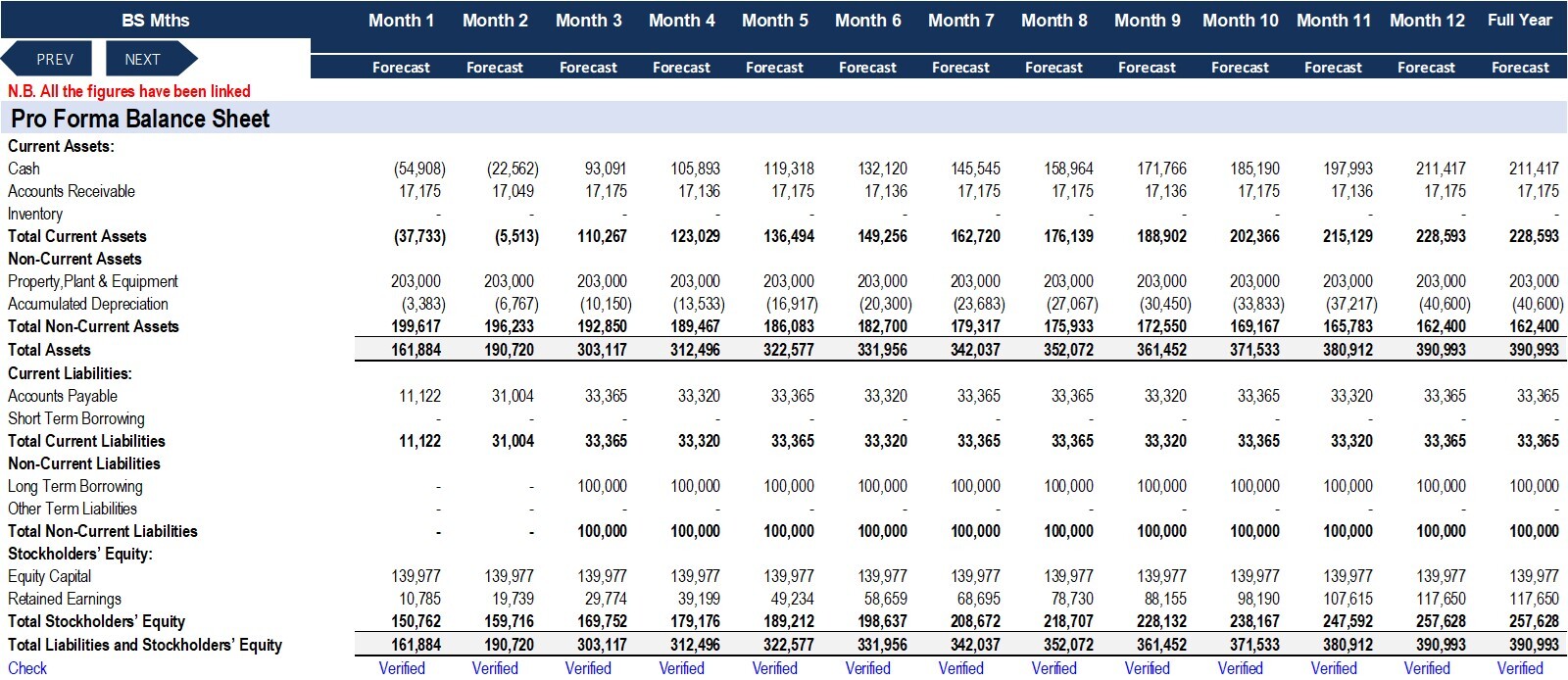Select the Total Non-Current Liabilities label
Screen dimensions: 1568x680
coord(102,531)
